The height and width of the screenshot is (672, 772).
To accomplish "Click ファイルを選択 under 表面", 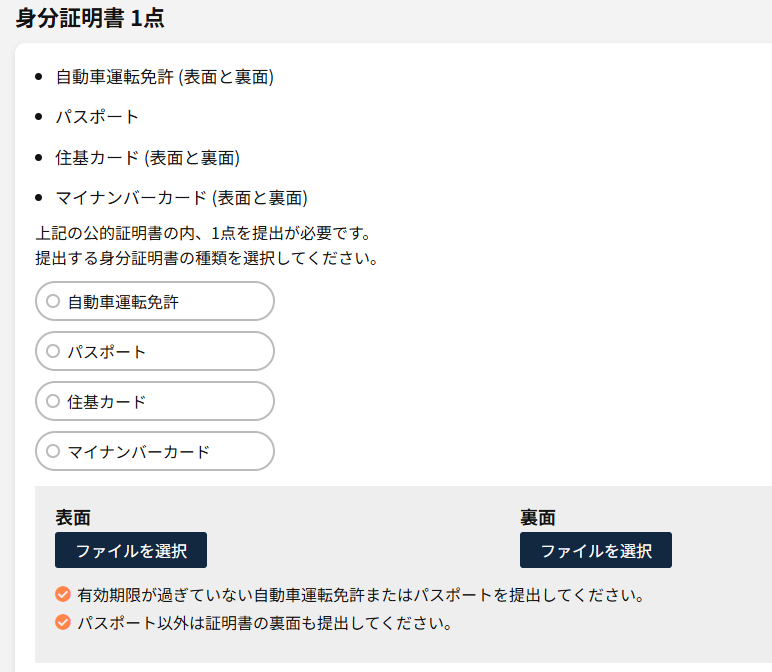I will 131,550.
